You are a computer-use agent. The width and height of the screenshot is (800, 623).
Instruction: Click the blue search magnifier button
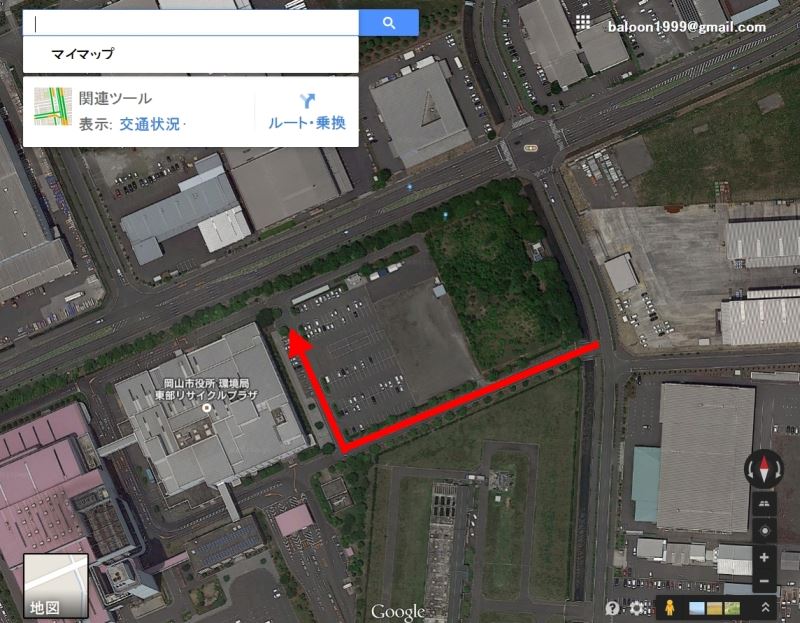tap(389, 22)
